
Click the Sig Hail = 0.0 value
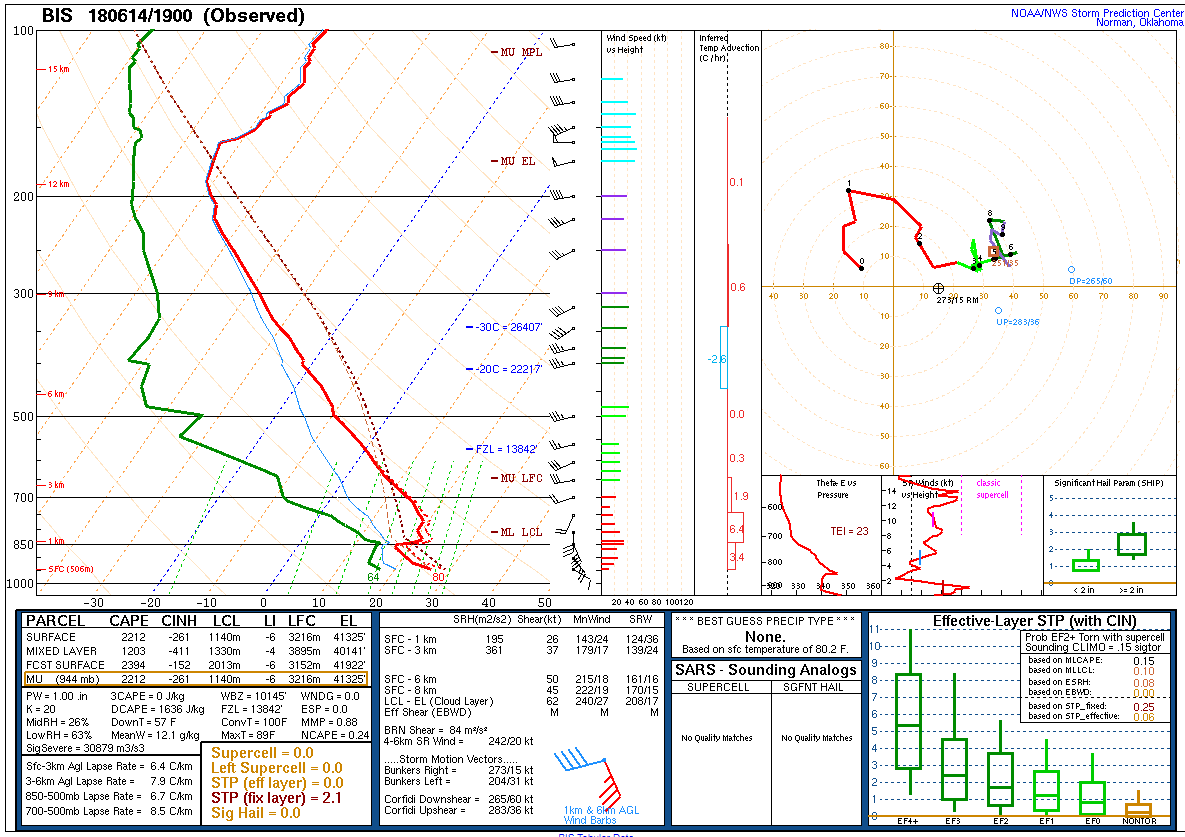[255, 813]
